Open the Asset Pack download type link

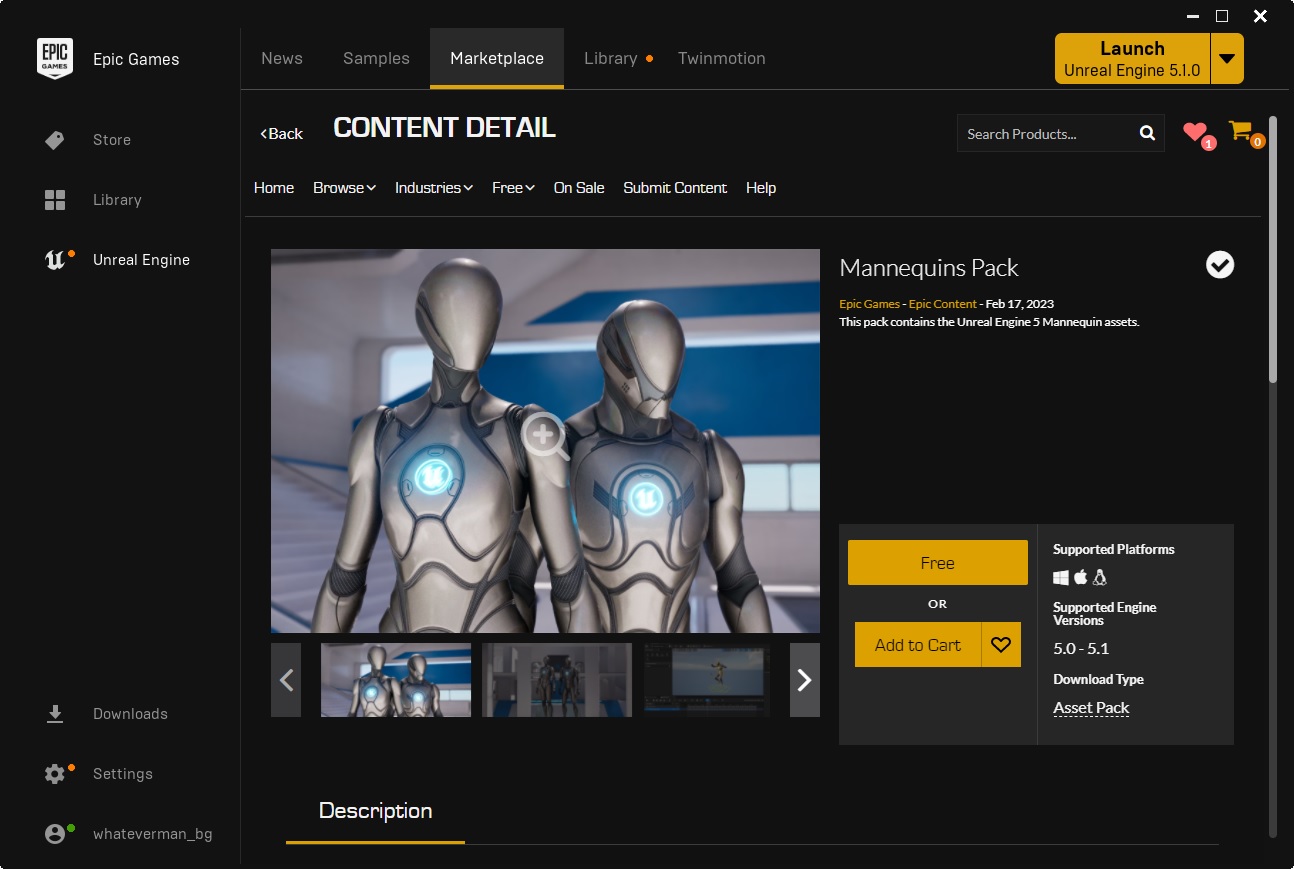tap(1091, 708)
